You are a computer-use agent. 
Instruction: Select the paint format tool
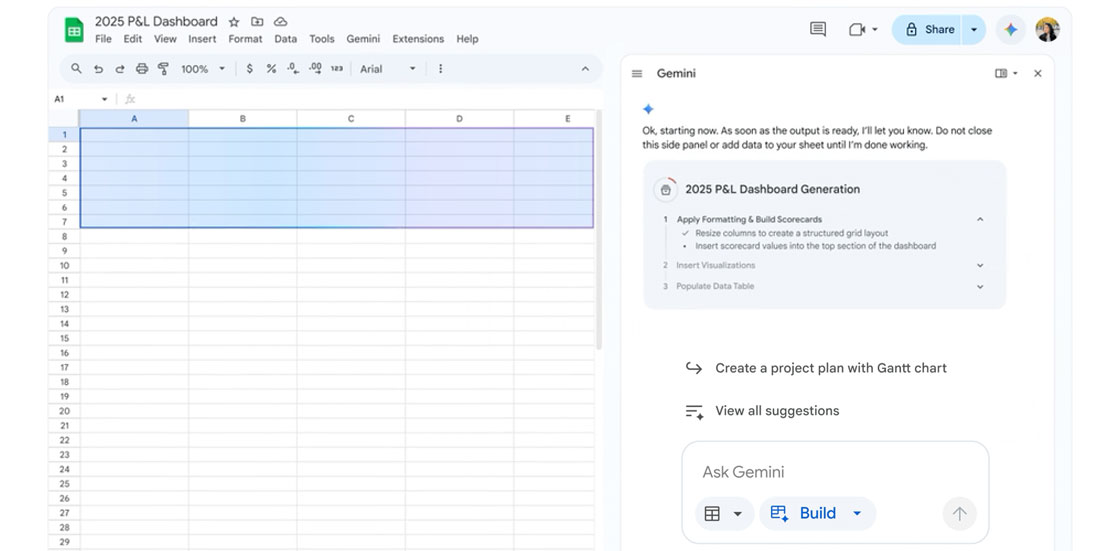coord(163,69)
